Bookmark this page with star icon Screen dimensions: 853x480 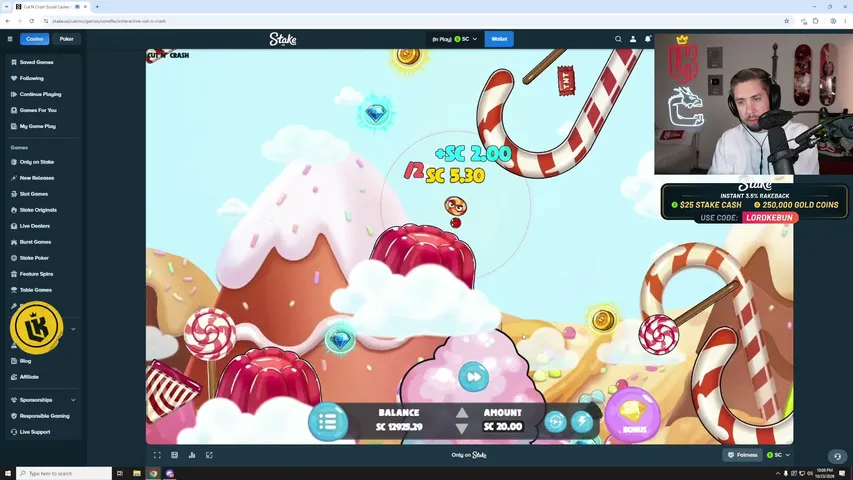click(787, 21)
